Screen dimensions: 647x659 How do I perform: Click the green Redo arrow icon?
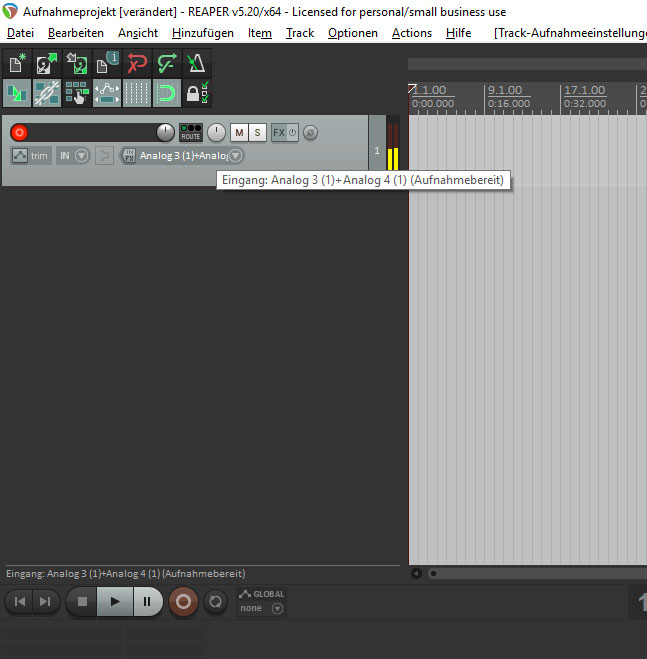pyautogui.click(x=167, y=63)
